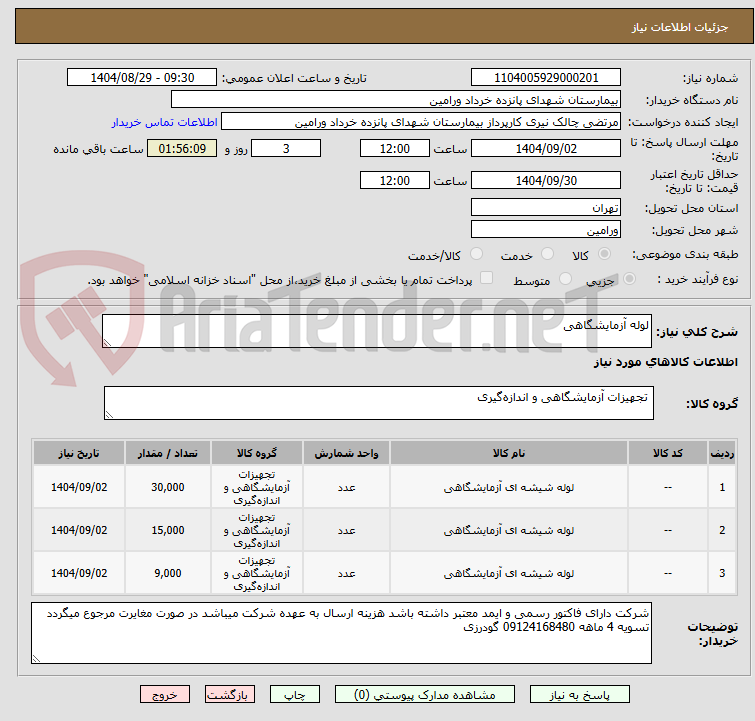Select the کالا/خدمت radio button
The height and width of the screenshot is (721, 755).
pos(476,254)
